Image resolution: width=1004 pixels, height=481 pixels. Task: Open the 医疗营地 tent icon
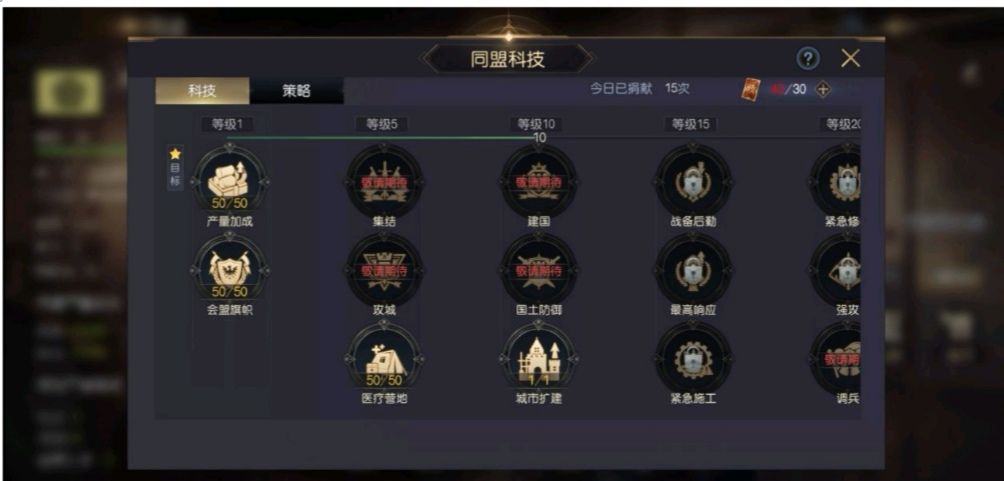384,359
